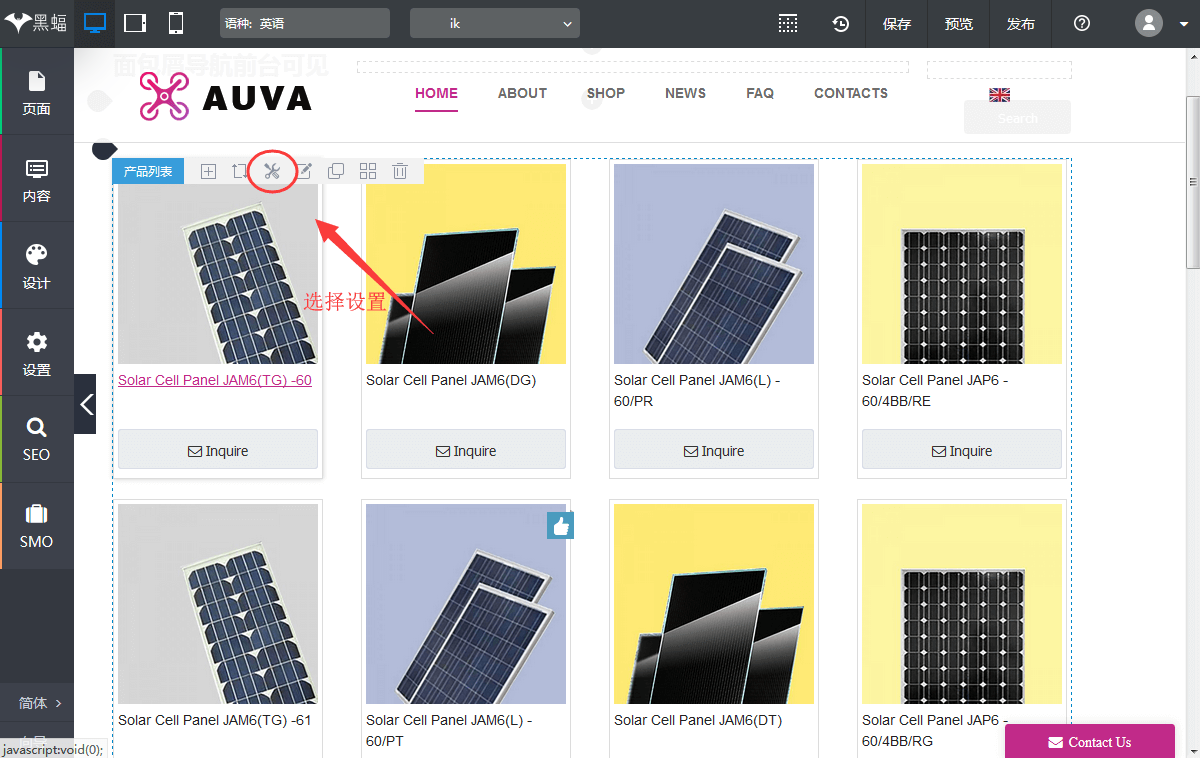This screenshot has height=758, width=1200.
Task: Switch to tablet preview mode
Action: pos(135,23)
